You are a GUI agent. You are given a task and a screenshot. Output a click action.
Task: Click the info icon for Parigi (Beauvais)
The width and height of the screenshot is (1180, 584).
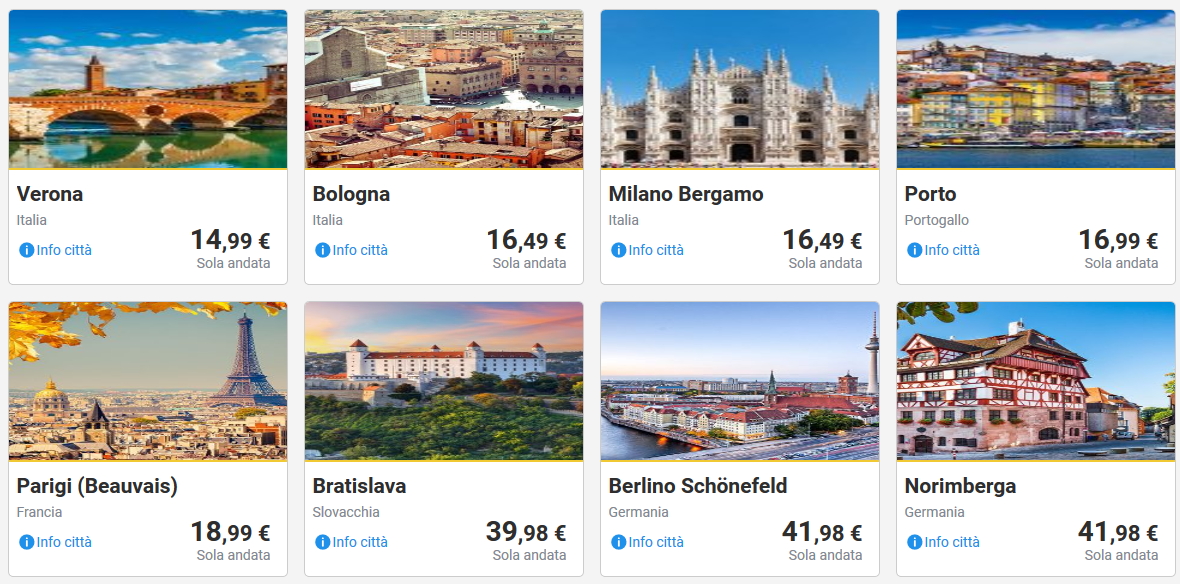coord(26,542)
